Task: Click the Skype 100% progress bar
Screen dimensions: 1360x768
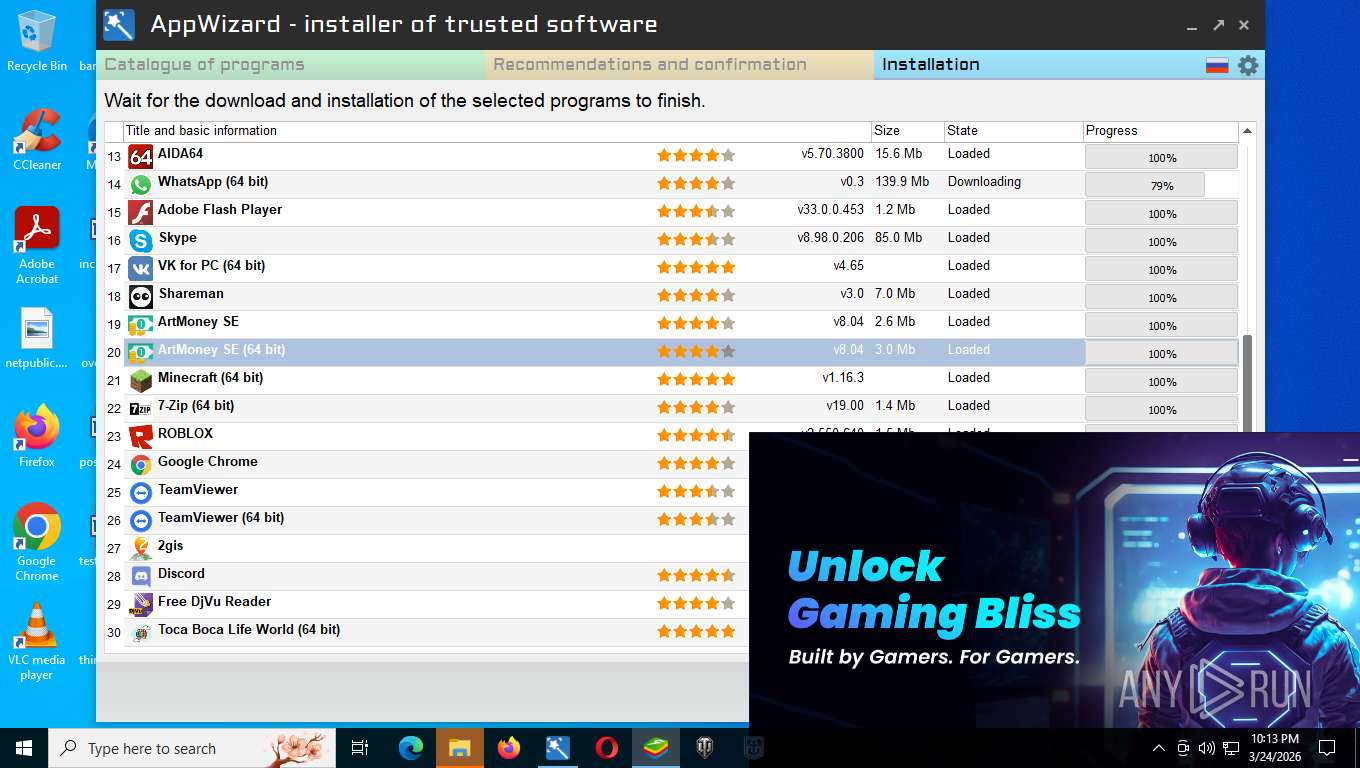Action: point(1161,241)
